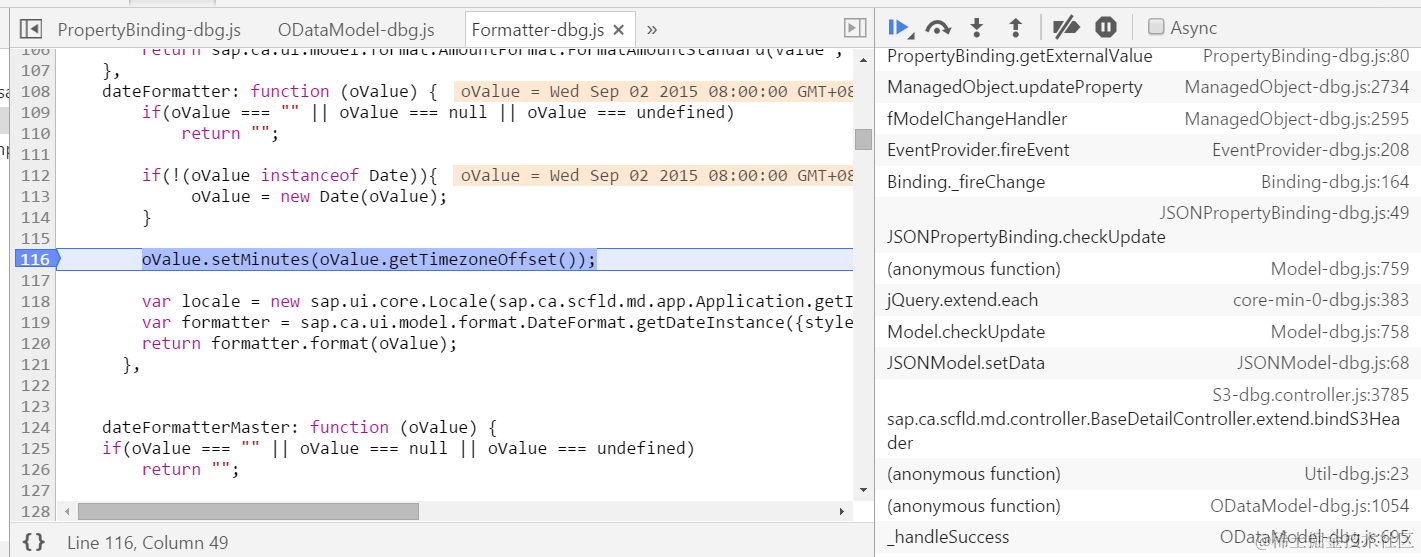The image size is (1421, 557).
Task: Click the highlighted setMinutes statement on line 116
Action: tap(369, 260)
